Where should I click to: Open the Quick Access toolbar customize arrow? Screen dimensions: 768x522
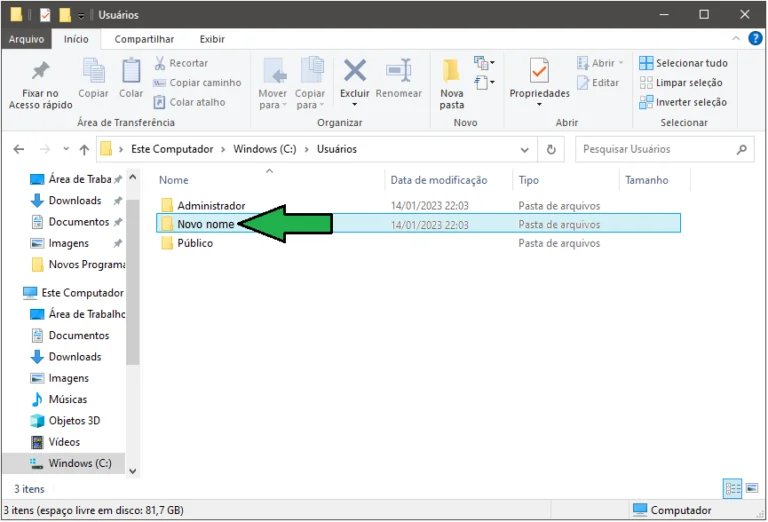[81, 16]
